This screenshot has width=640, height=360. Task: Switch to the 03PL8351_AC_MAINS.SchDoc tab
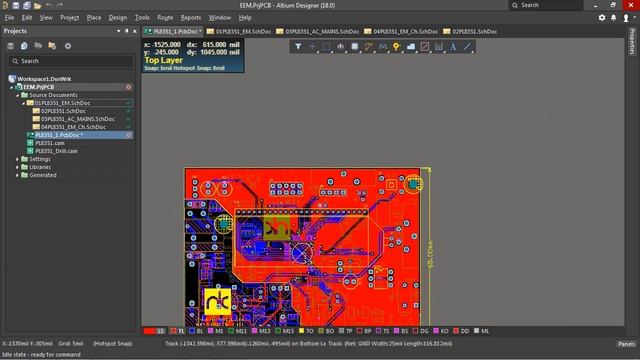pos(317,31)
